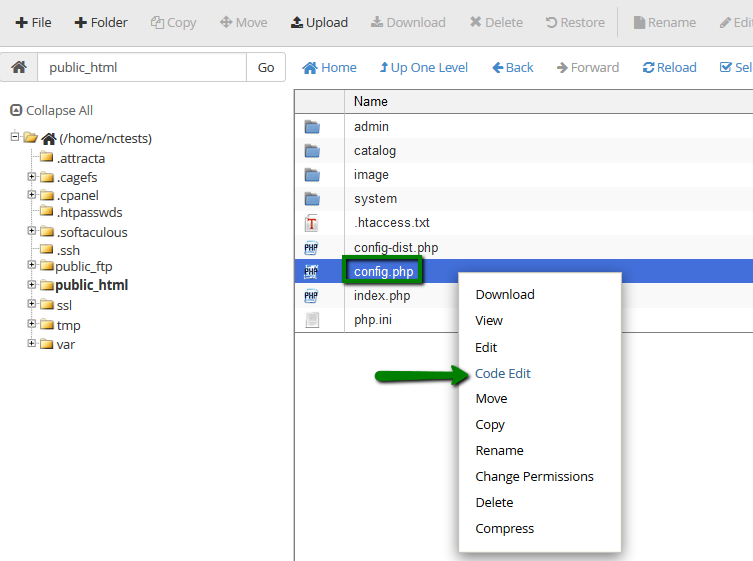Image resolution: width=753 pixels, height=561 pixels.
Task: Expand the .cagefs folder node
Action: (x=32, y=177)
